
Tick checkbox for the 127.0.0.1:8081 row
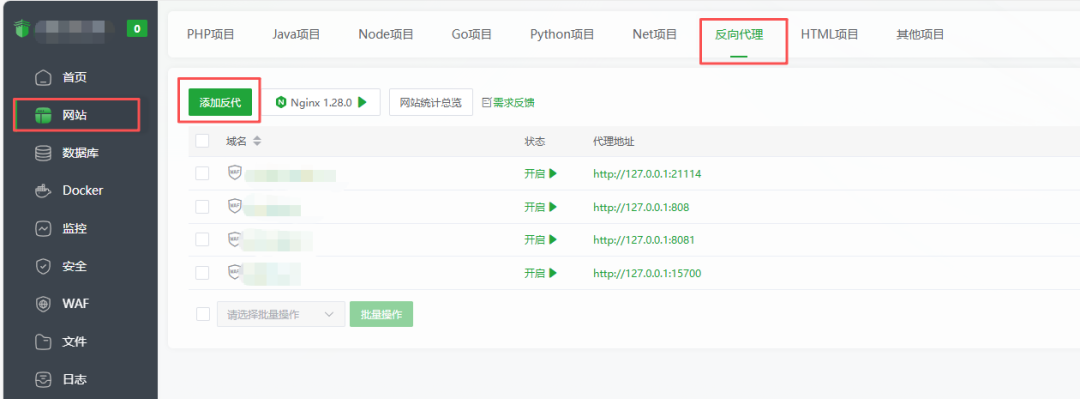(x=202, y=240)
